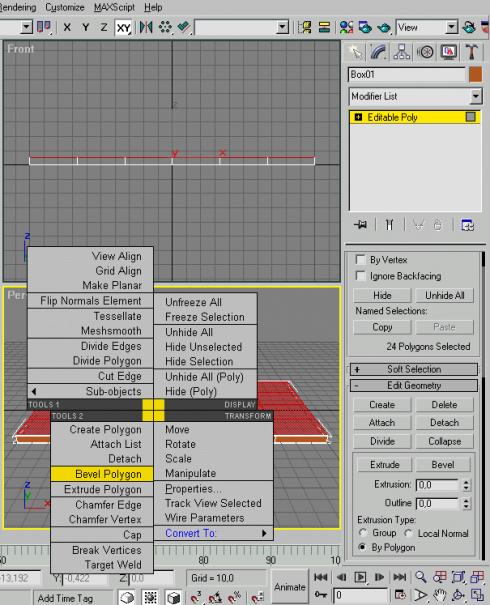Expand the Editable Poly stack entry
490x605 pixels.
358,117
